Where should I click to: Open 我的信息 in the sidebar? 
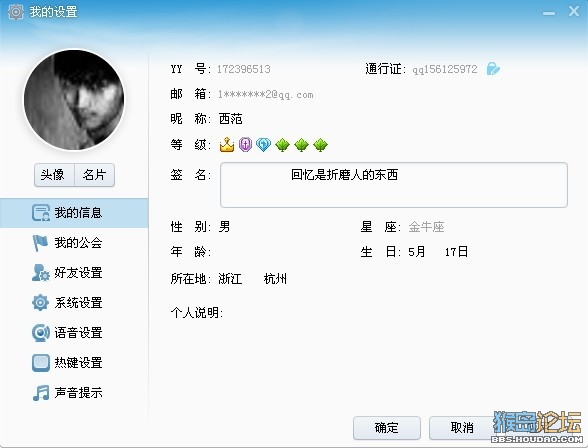click(74, 213)
